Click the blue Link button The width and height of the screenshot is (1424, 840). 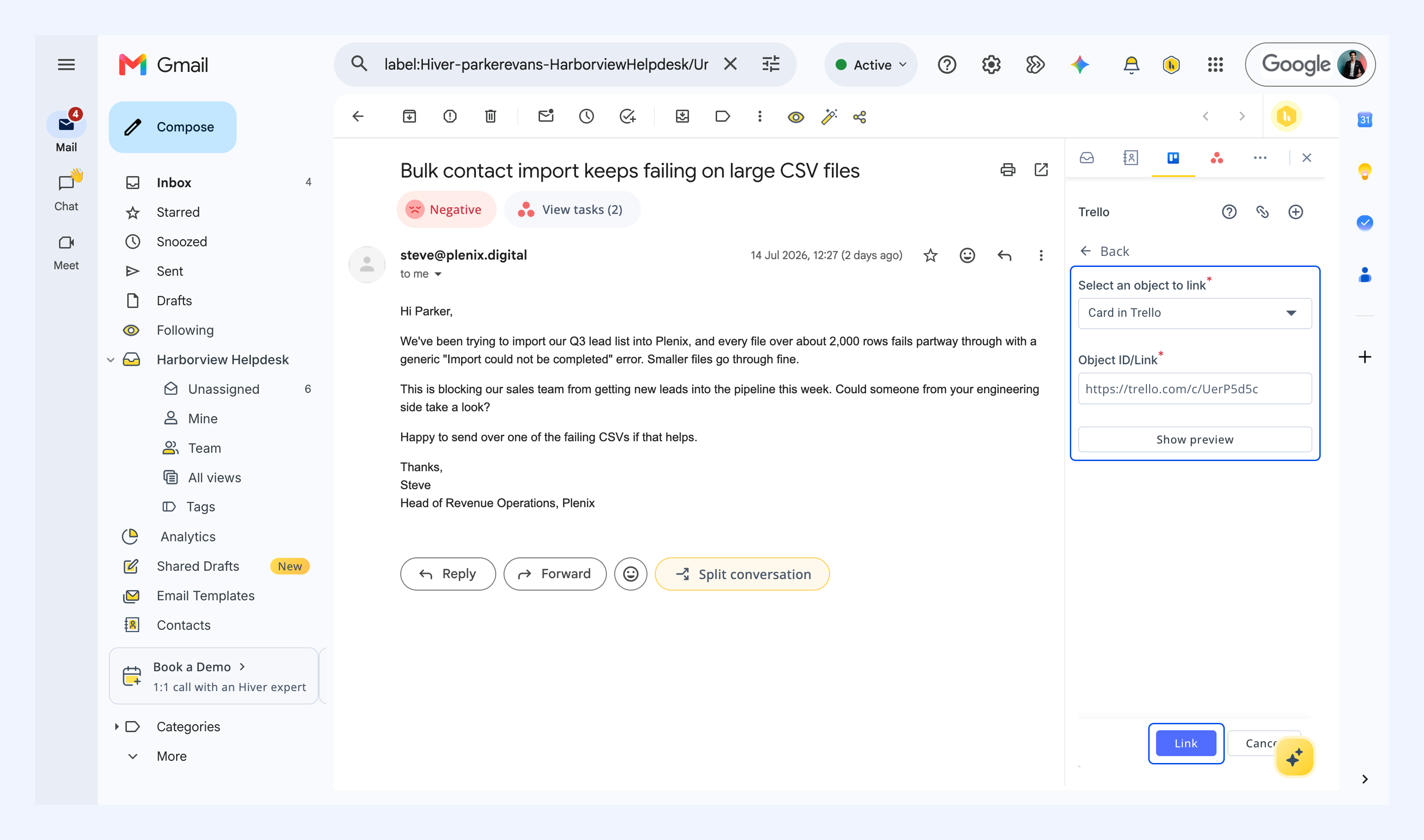[1186, 744]
